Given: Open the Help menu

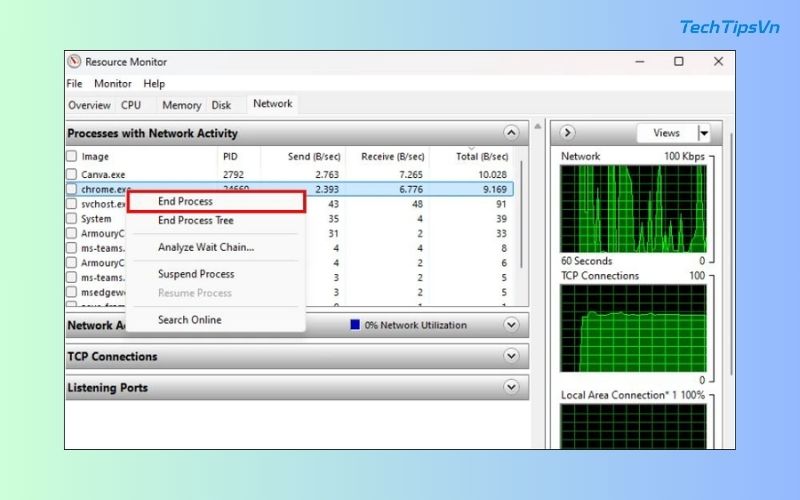Looking at the screenshot, I should (x=154, y=84).
